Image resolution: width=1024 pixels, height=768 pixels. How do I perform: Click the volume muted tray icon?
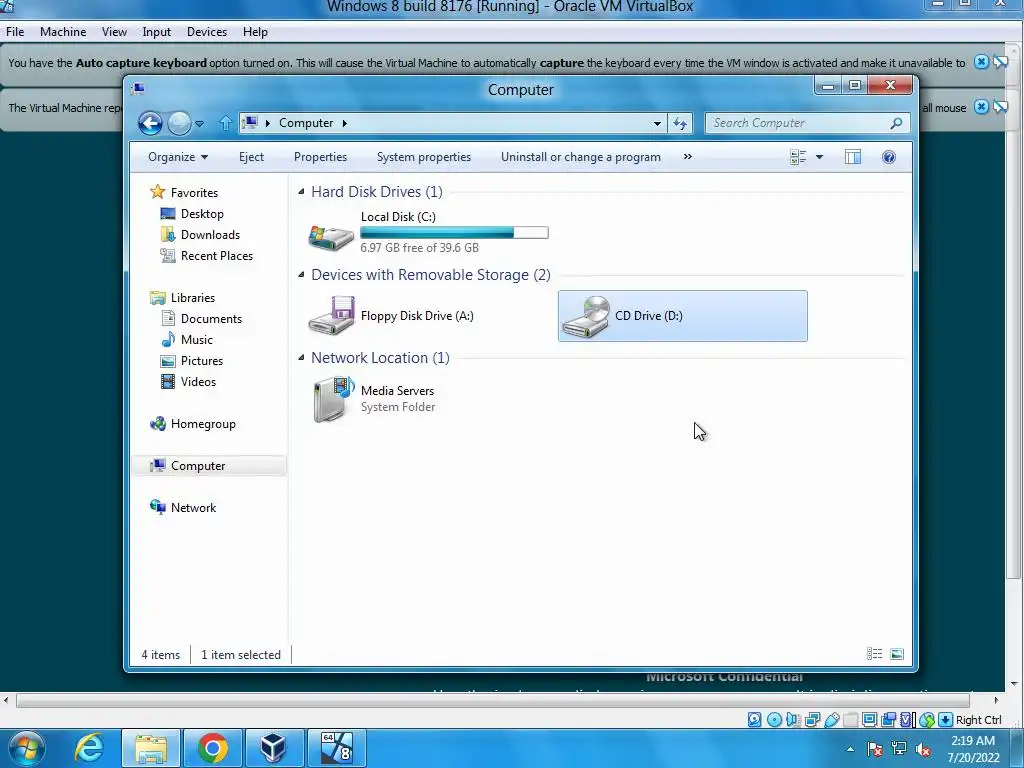click(923, 749)
